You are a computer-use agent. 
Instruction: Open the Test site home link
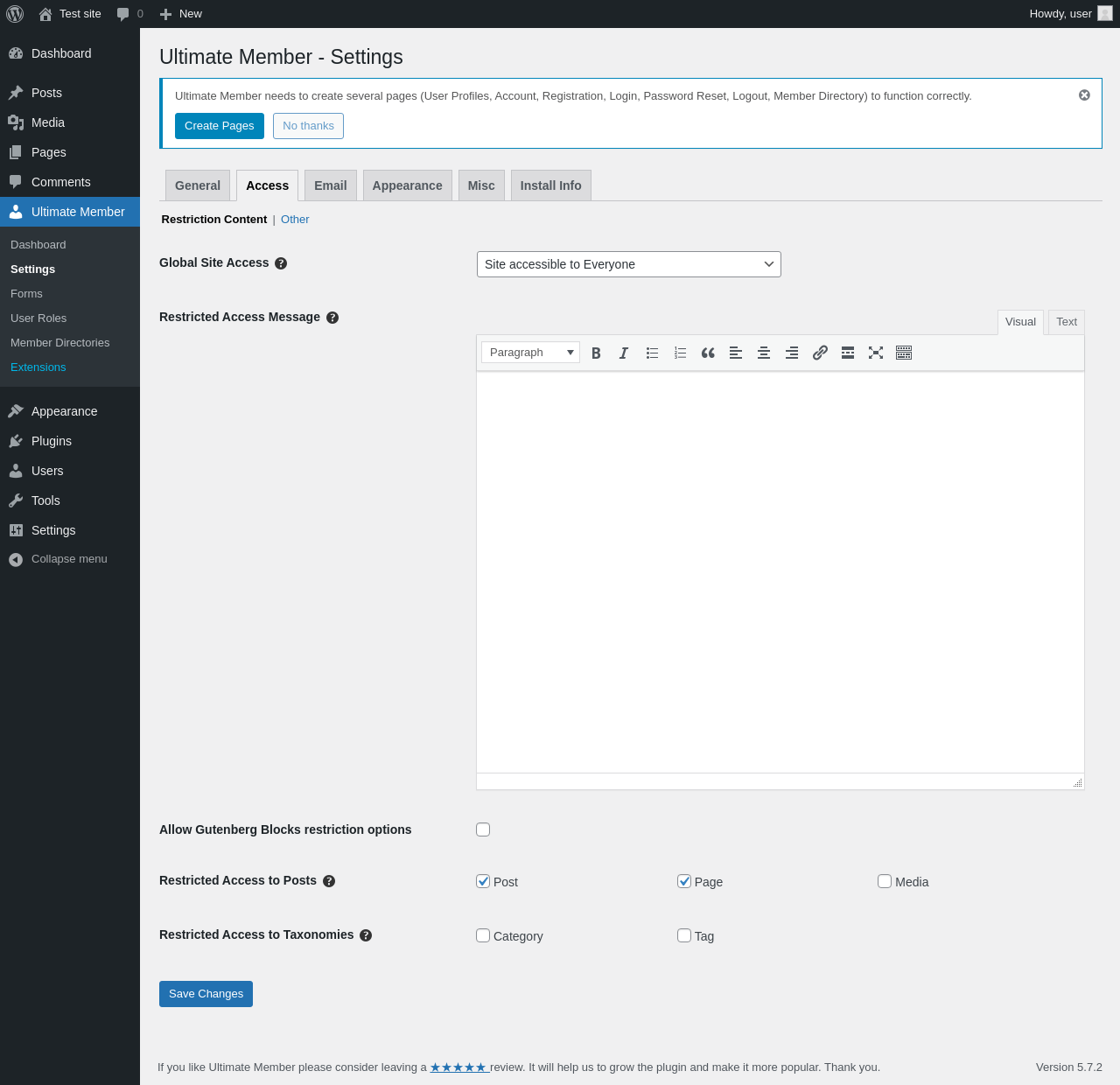coord(70,14)
